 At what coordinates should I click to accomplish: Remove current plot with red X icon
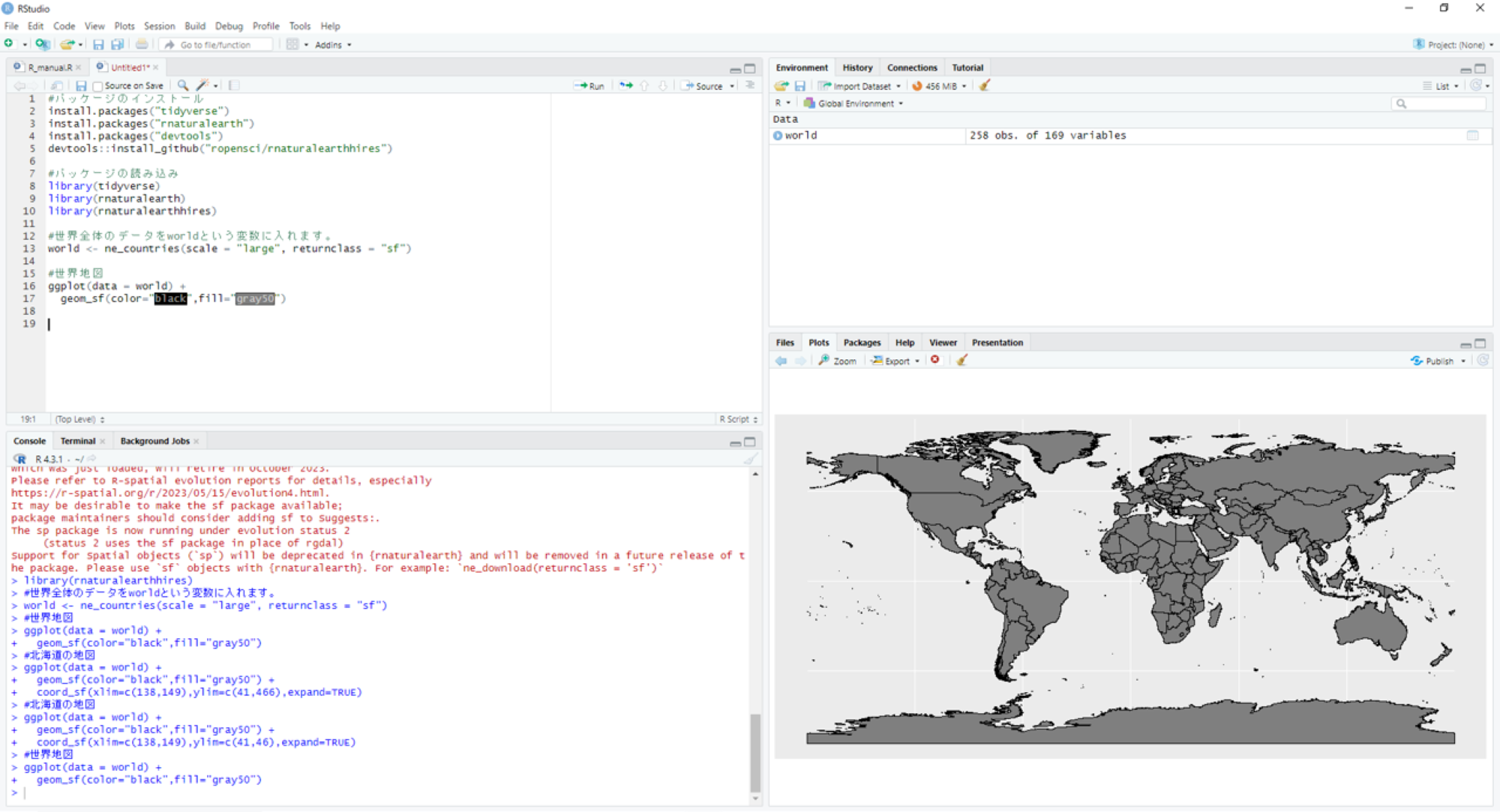(935, 361)
